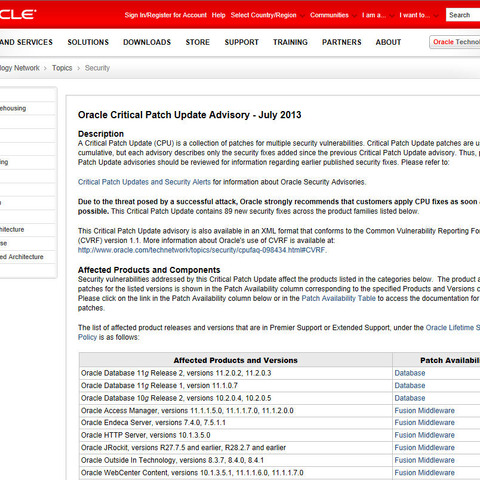Open Fusion Middleware link for Access Manager row
The height and width of the screenshot is (480, 480).
(425, 411)
